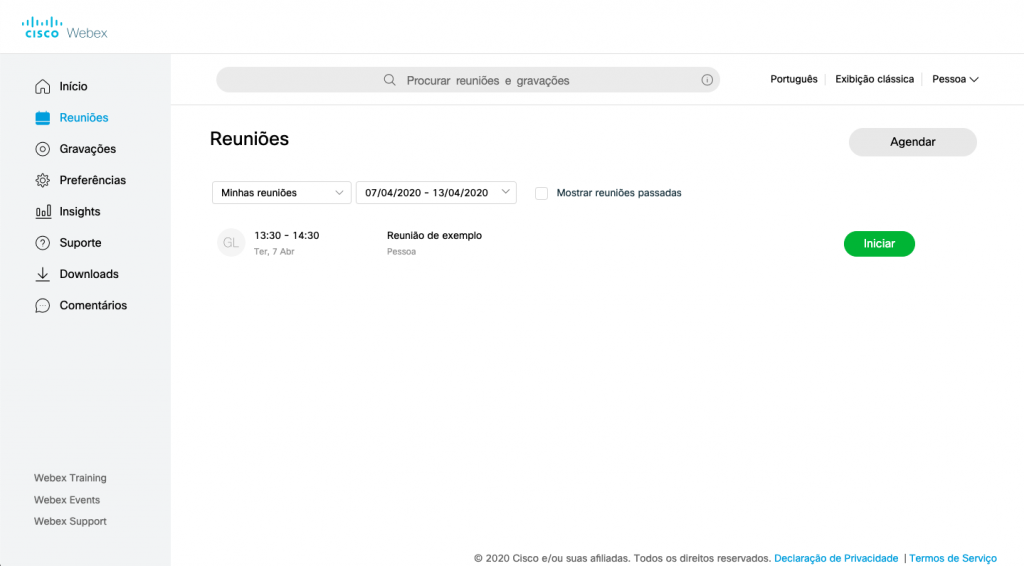
Task: Switch language via Português menu item
Action: 793,79
